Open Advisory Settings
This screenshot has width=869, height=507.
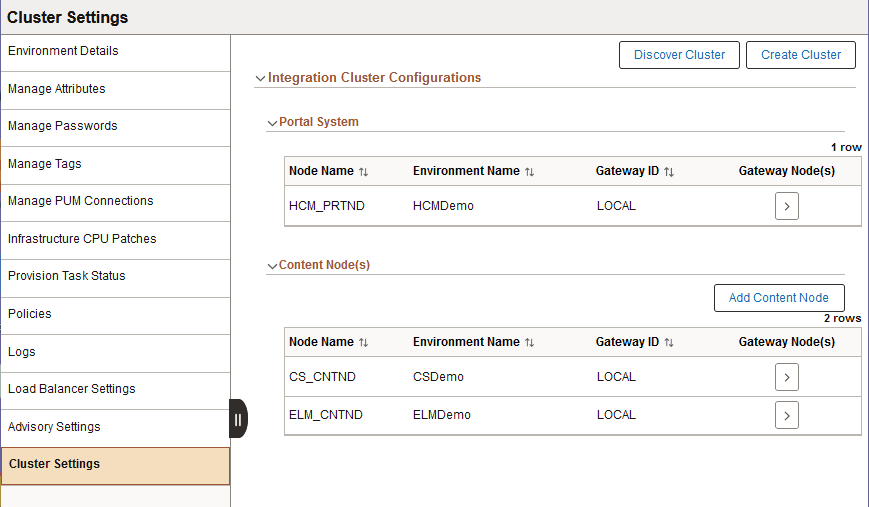coord(115,427)
